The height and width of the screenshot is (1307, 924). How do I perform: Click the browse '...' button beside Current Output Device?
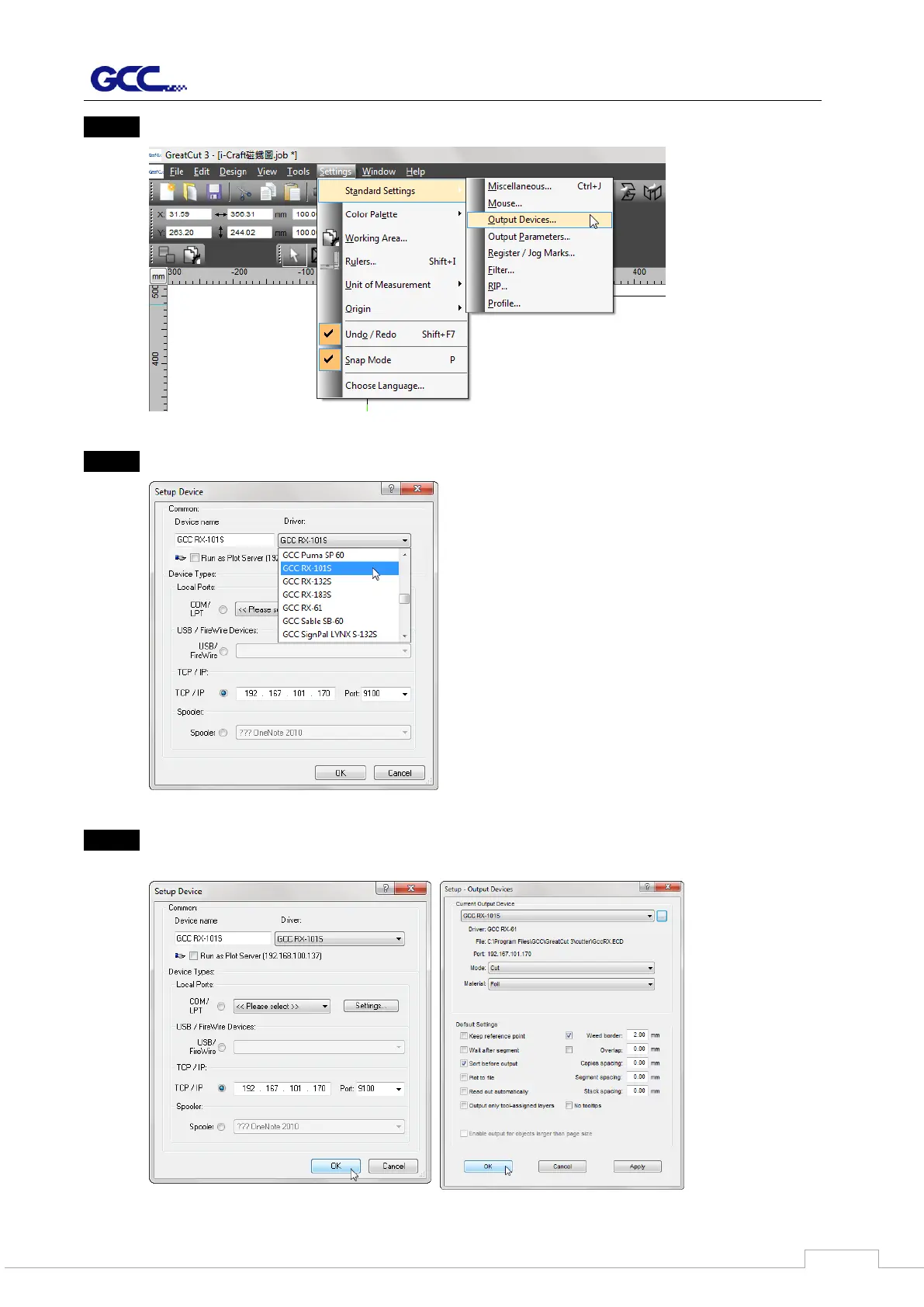[x=662, y=916]
